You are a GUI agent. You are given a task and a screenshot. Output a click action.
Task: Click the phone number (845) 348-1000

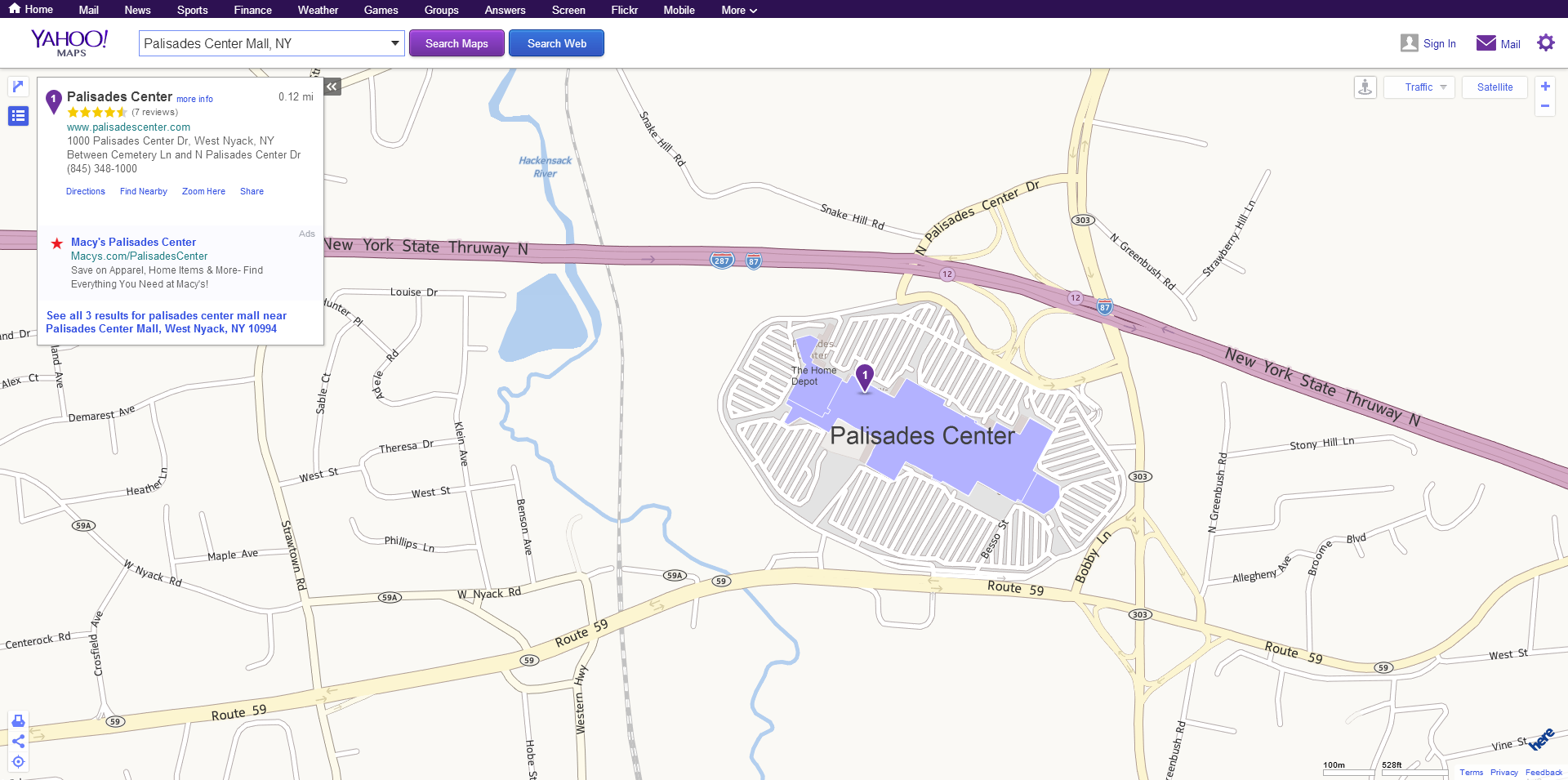pyautogui.click(x=102, y=169)
